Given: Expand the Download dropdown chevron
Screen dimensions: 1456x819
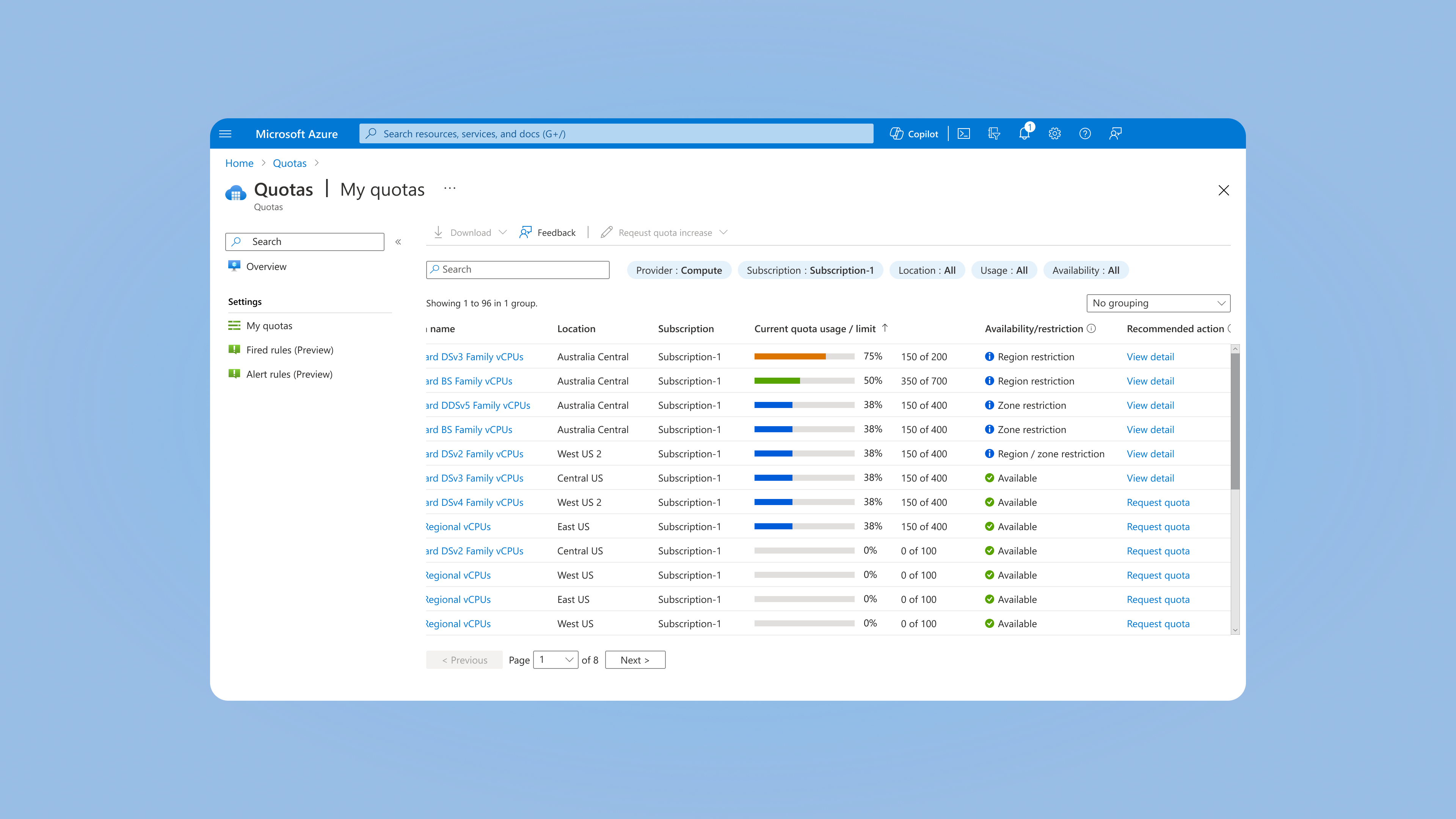Looking at the screenshot, I should click(502, 232).
